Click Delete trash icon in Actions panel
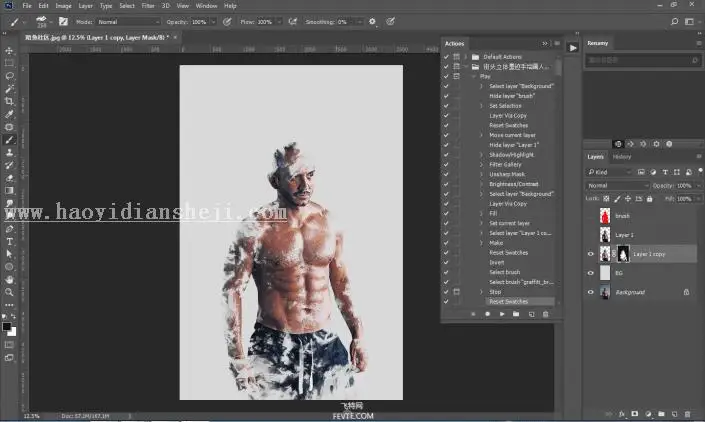The image size is (705, 422). click(545, 314)
